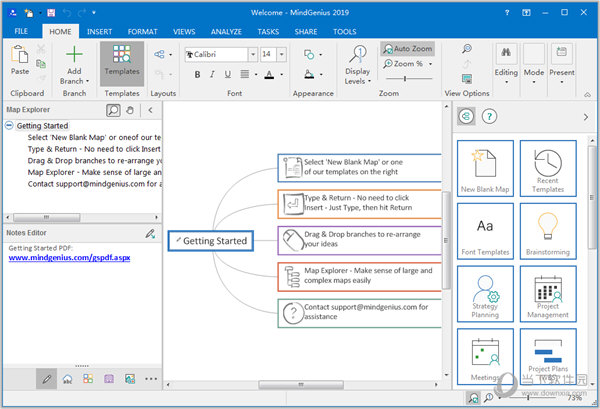The image size is (600, 409).
Task: Click the status bar zoom slider
Action: [x=532, y=398]
